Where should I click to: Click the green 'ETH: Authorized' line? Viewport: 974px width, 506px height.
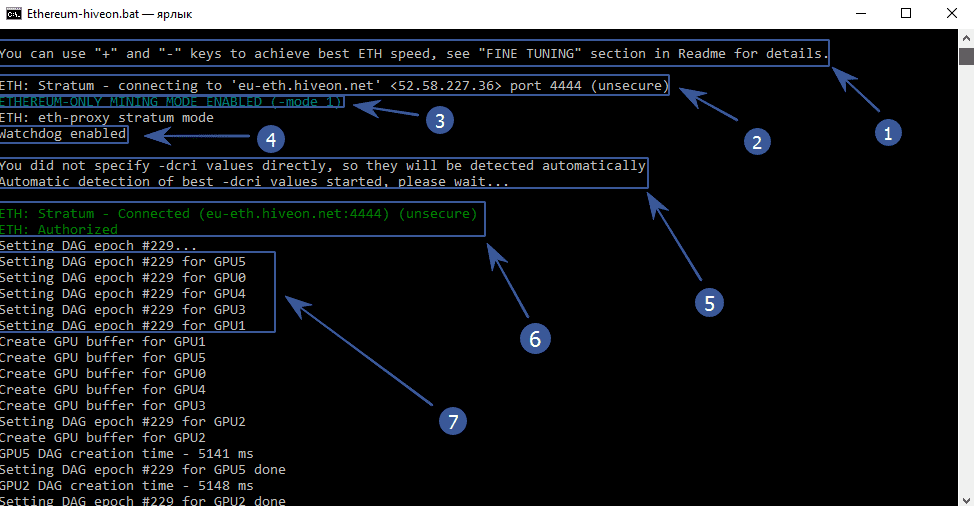[59, 230]
